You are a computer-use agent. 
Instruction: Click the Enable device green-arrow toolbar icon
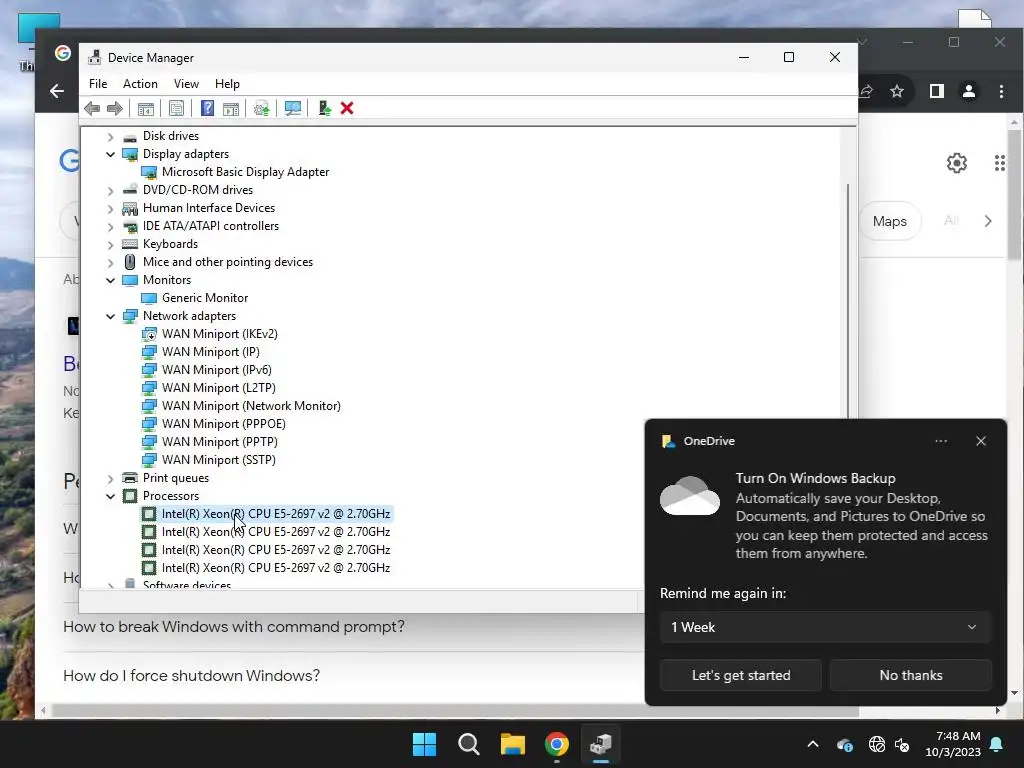pyautogui.click(x=324, y=108)
